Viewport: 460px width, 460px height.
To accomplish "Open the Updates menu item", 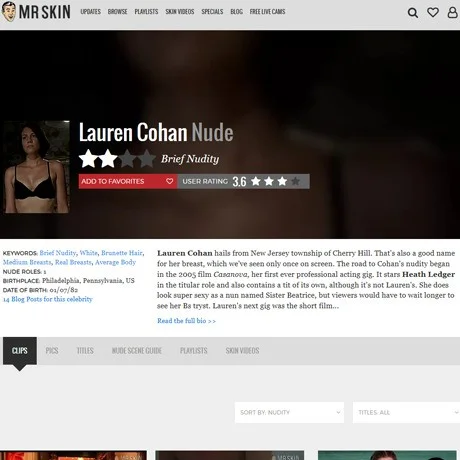I will click(90, 12).
